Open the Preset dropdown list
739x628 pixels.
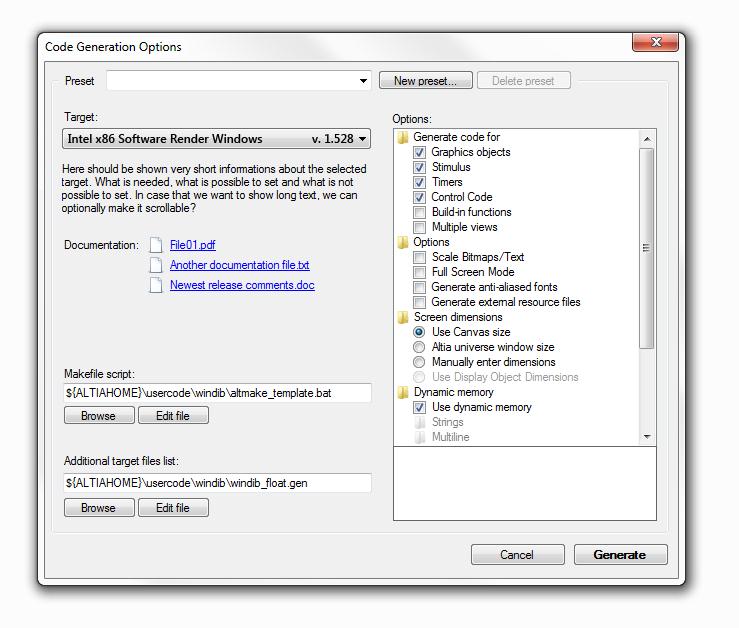pos(363,81)
